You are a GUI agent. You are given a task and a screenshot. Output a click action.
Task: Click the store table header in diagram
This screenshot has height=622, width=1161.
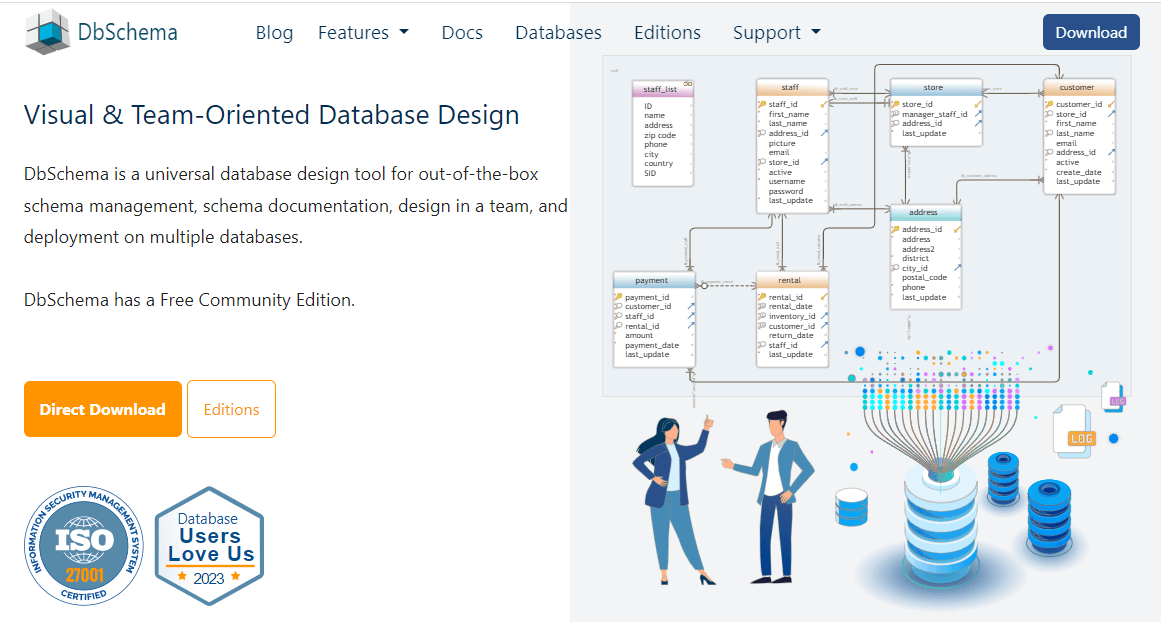click(936, 87)
